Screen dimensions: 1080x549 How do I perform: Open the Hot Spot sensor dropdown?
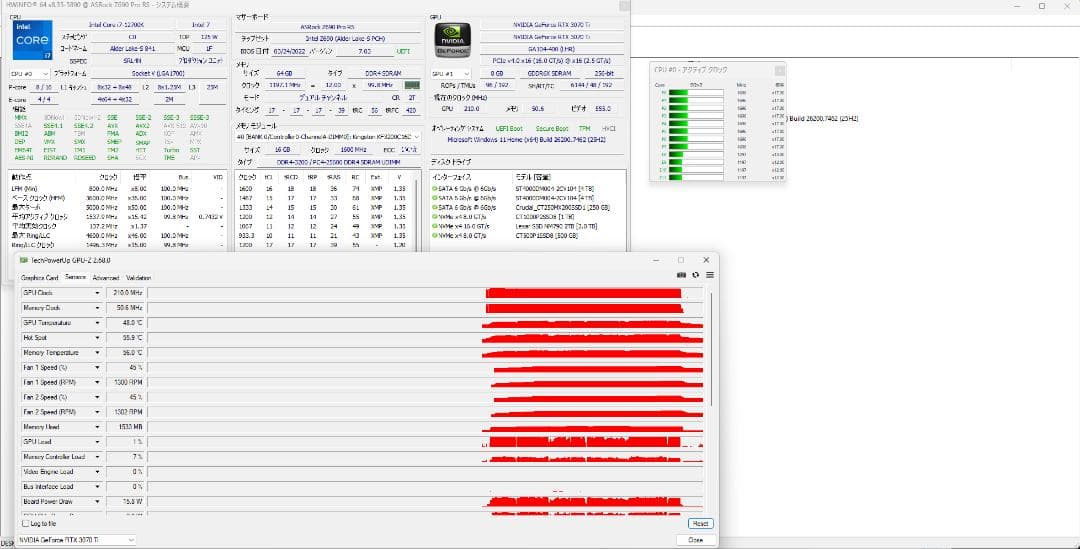tap(97, 338)
